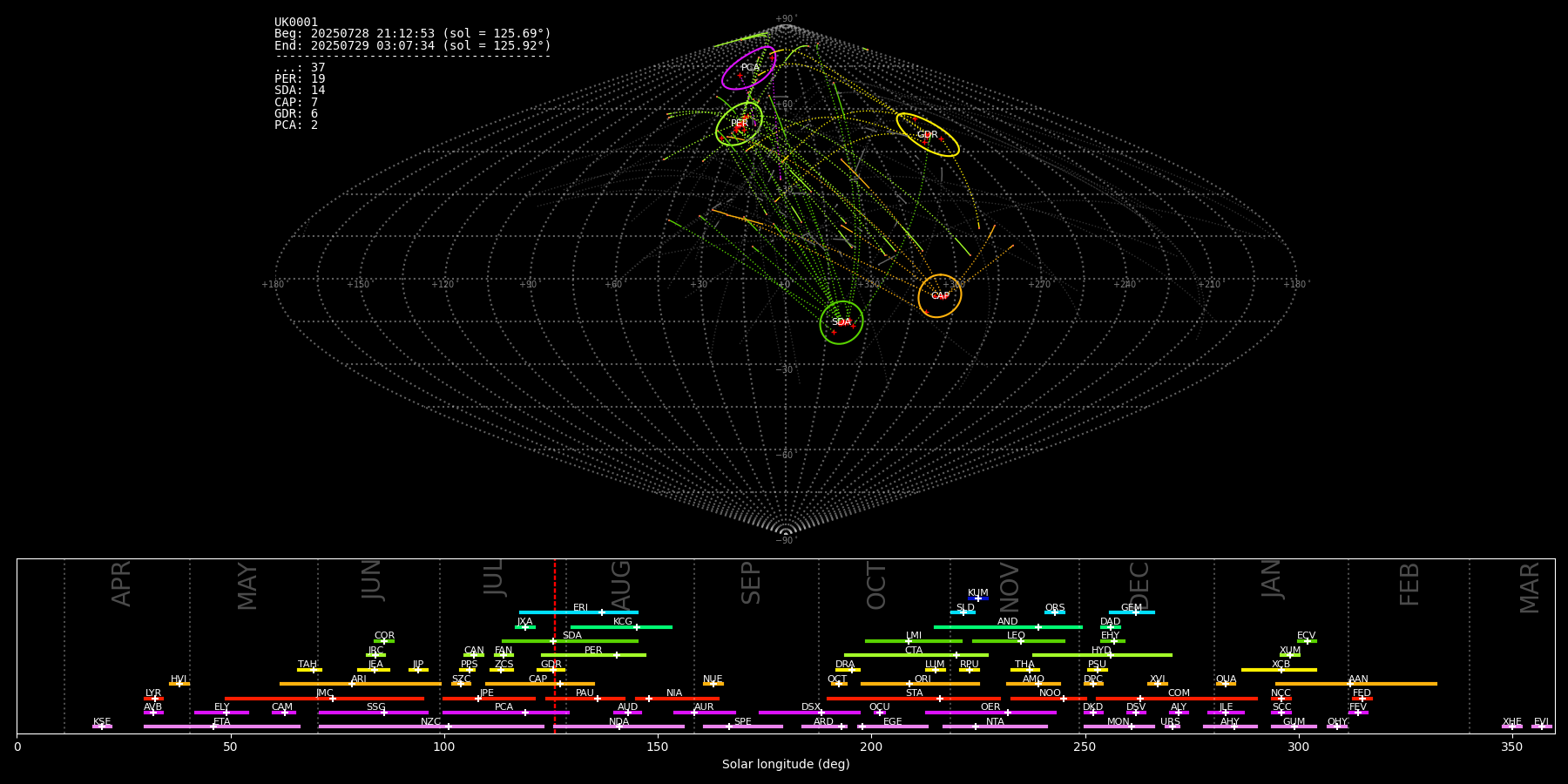Viewport: 1568px width, 784px height.
Task: Select the KUM shower bar on timeline
Action: (x=978, y=598)
